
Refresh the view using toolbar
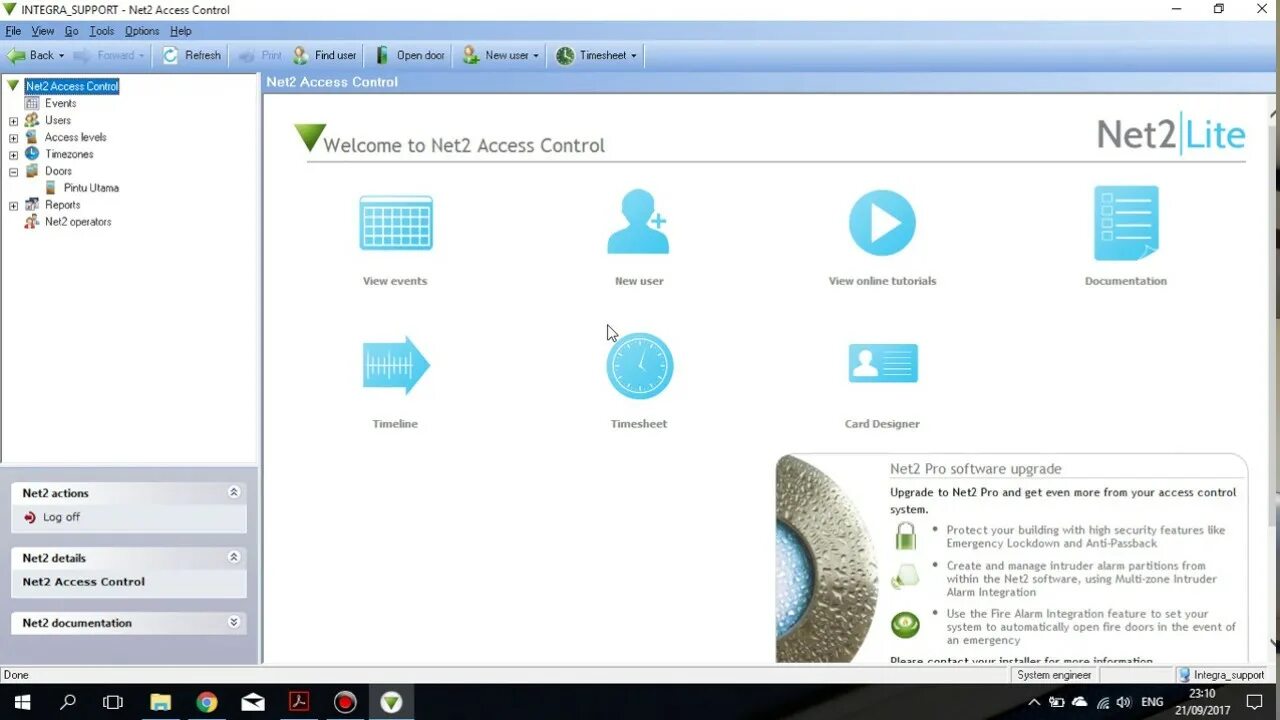click(192, 55)
